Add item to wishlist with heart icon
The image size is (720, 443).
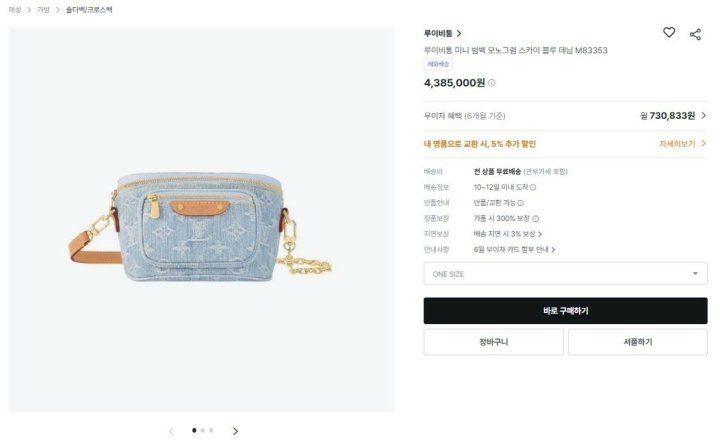pyautogui.click(x=669, y=33)
